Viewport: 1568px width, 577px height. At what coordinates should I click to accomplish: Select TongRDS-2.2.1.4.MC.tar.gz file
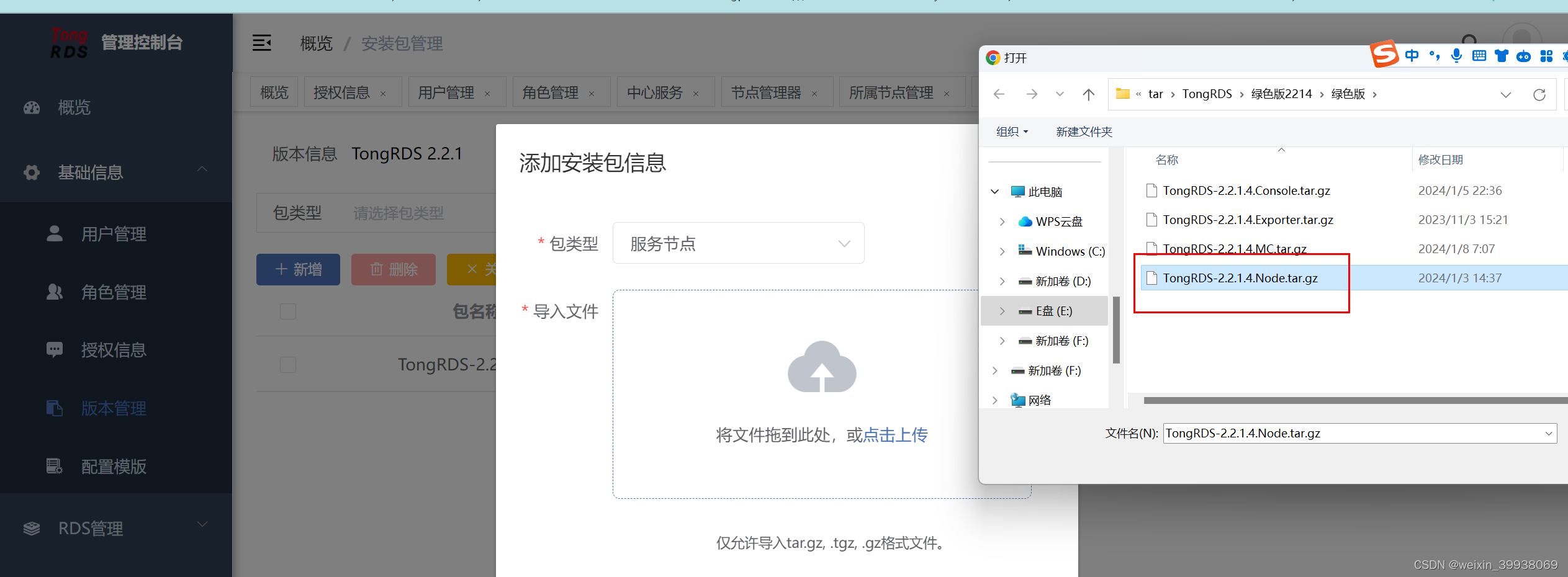coord(1234,249)
